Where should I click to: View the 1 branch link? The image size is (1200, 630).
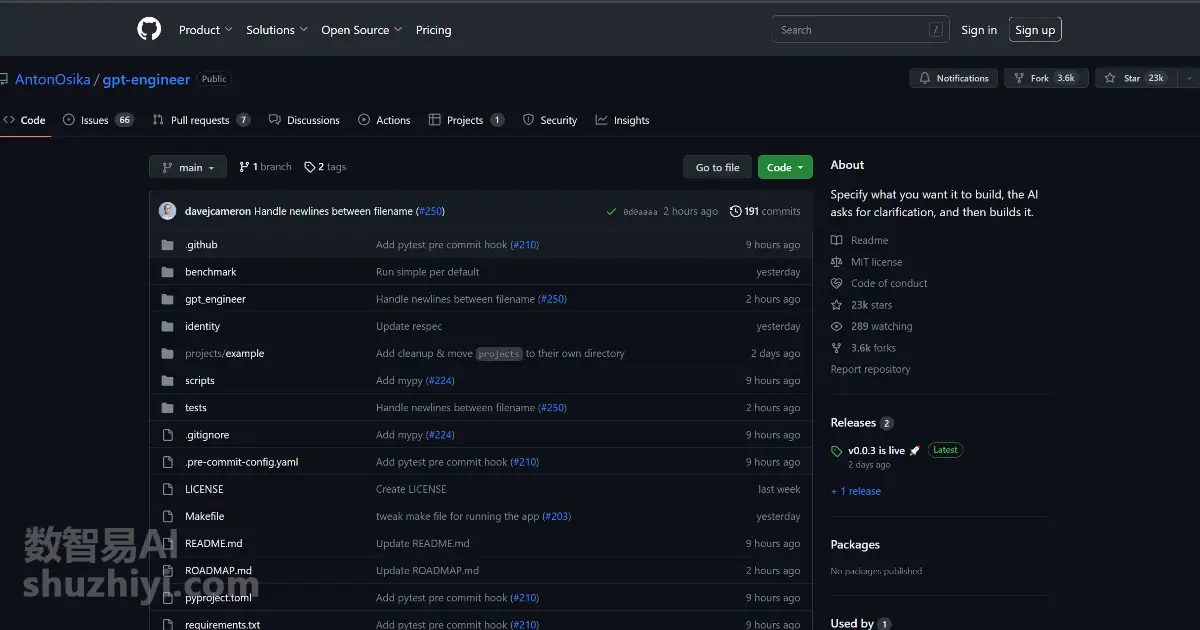click(265, 167)
